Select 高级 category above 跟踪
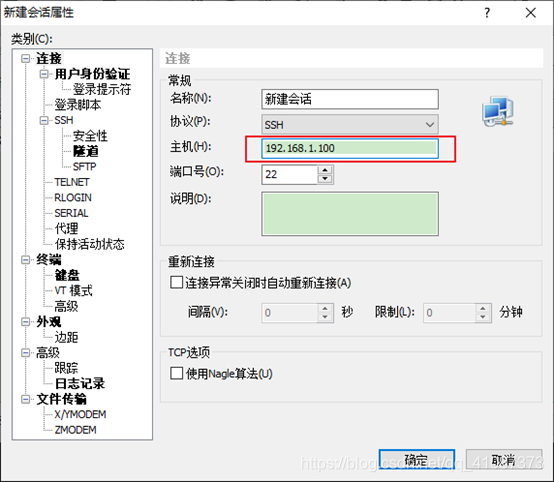 48,353
